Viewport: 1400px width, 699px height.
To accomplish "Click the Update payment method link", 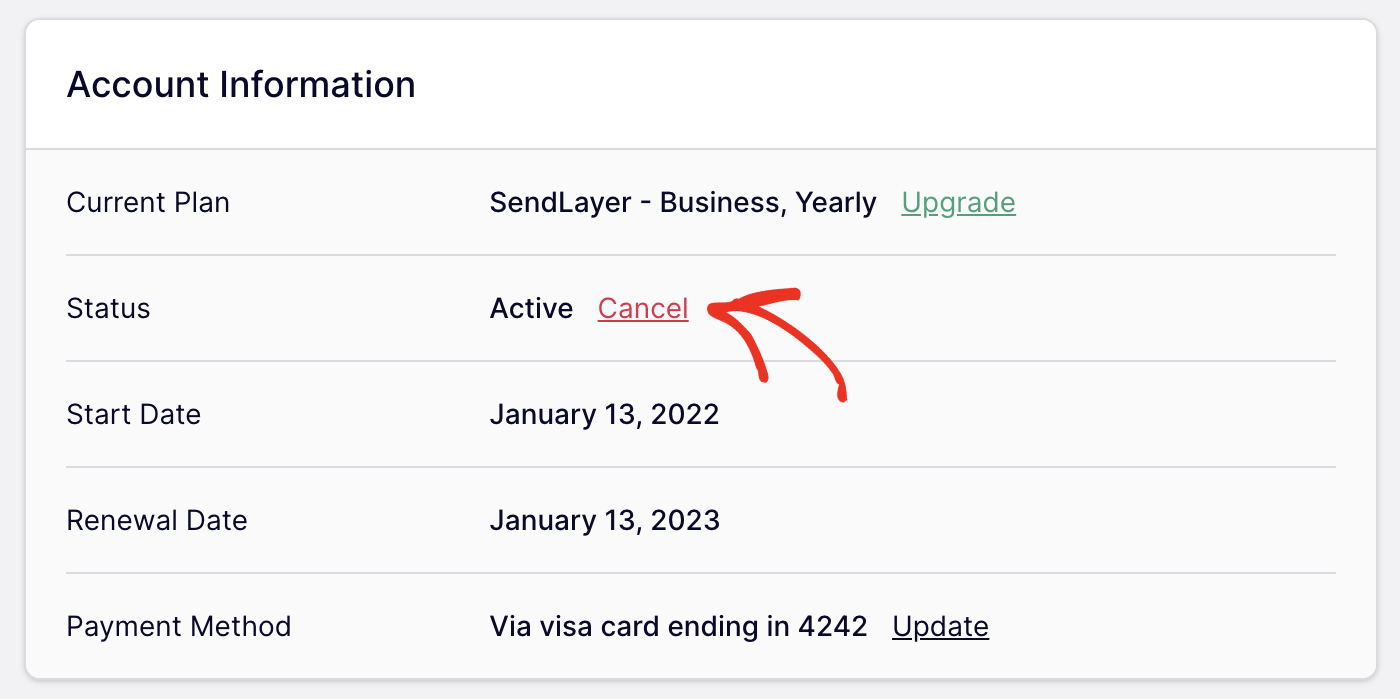I will click(939, 626).
